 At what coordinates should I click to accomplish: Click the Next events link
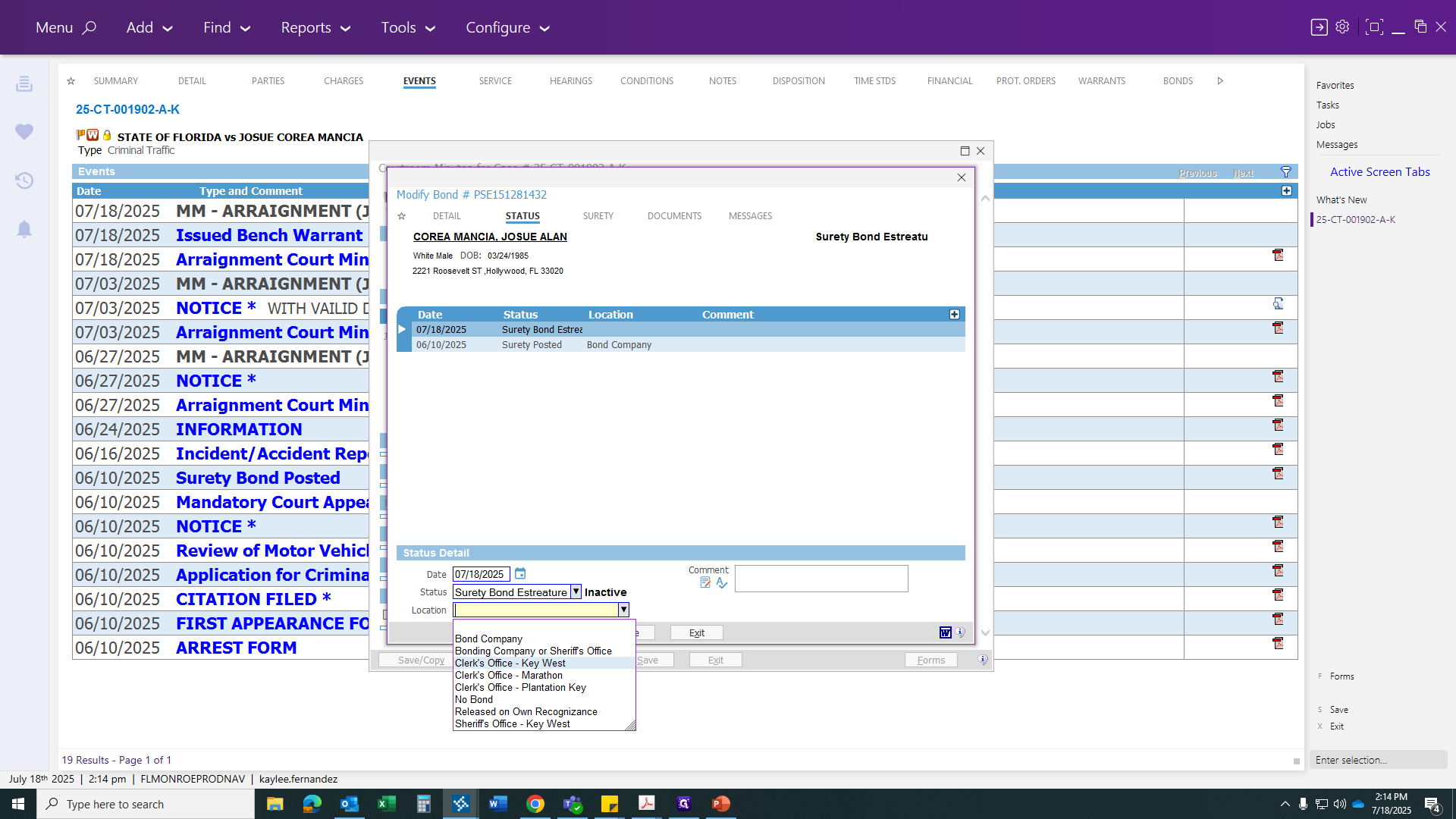(x=1243, y=173)
